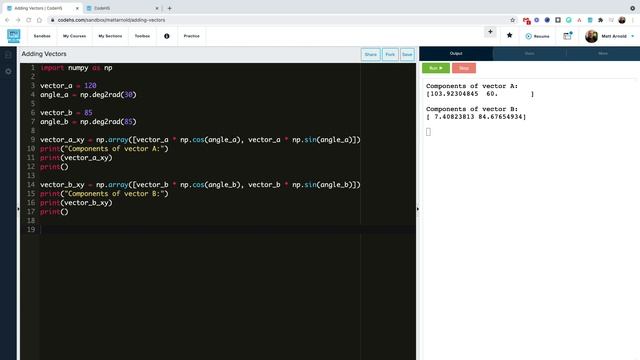Click the info circle icon in the nav bar

point(167,36)
